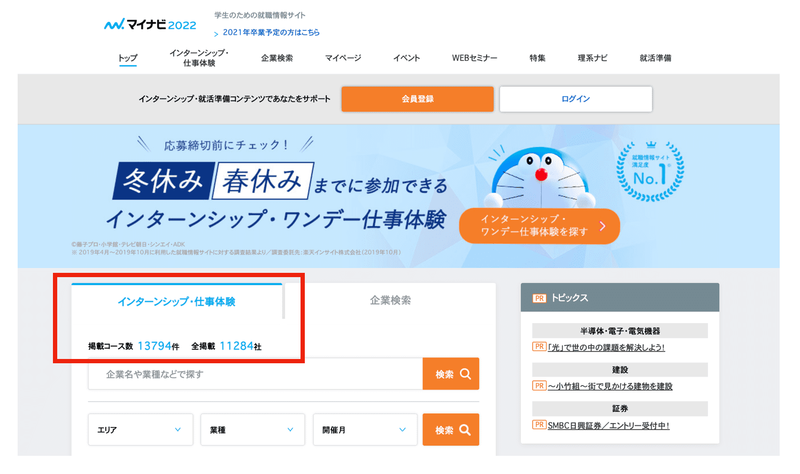Expand the 業種 dropdown
Viewport: 800px width, 474px height.
(x=253, y=430)
